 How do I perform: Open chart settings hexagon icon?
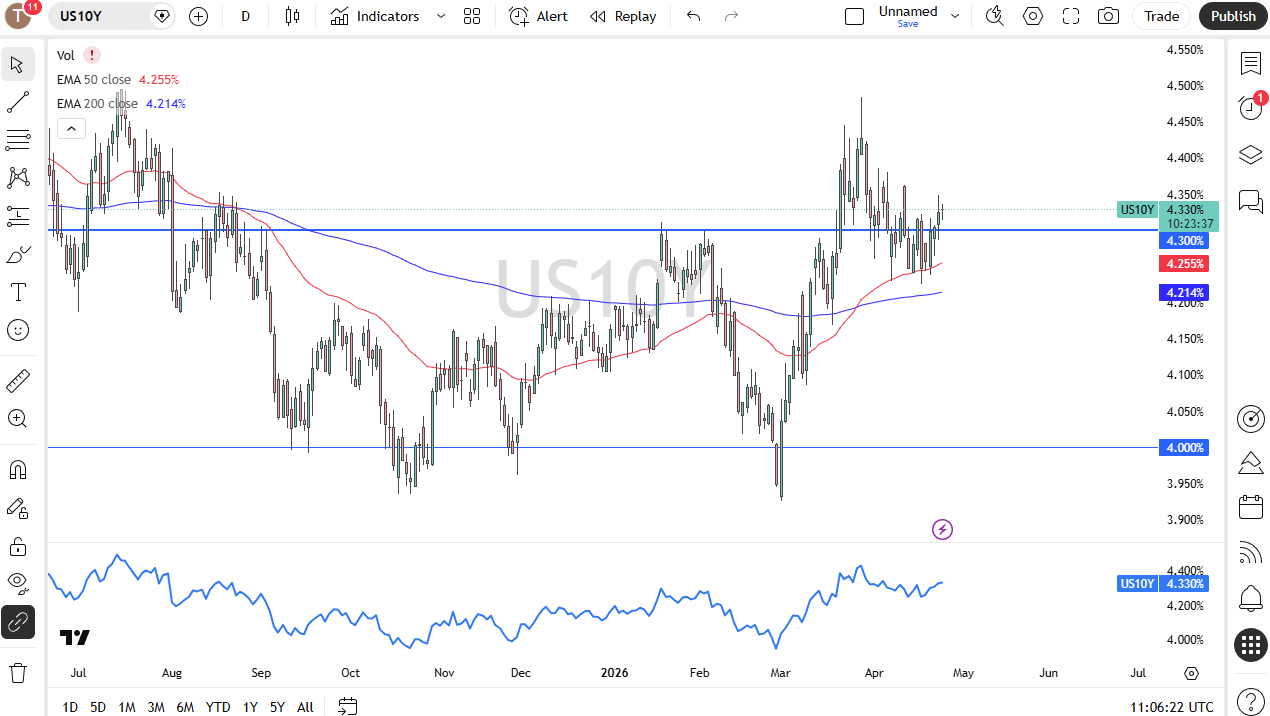click(x=1033, y=16)
